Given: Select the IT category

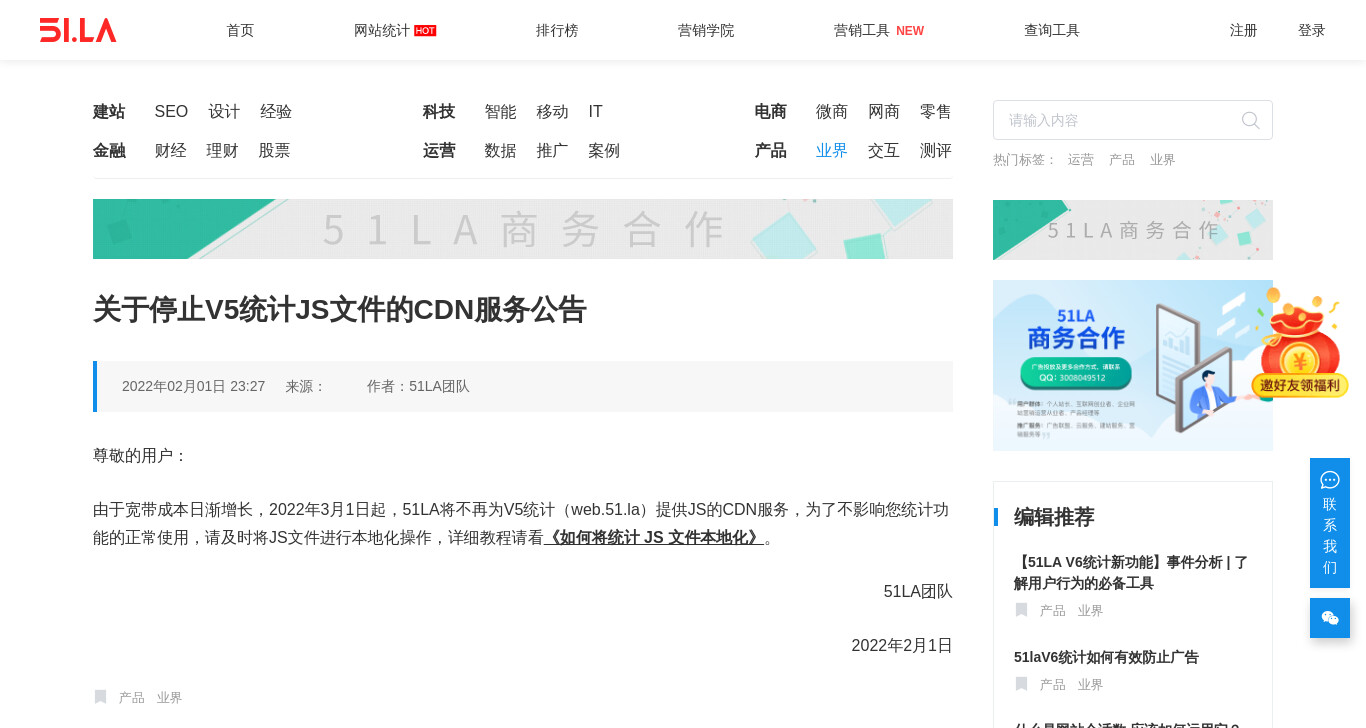Looking at the screenshot, I should click(596, 112).
